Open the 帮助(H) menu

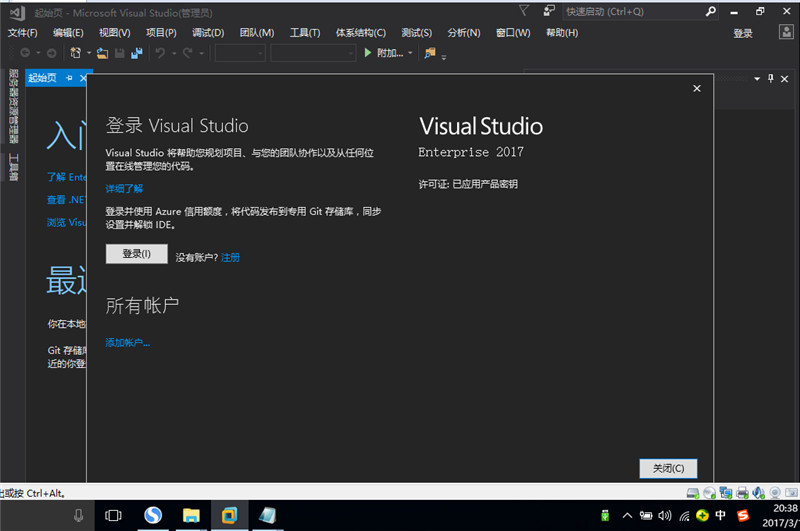click(562, 33)
